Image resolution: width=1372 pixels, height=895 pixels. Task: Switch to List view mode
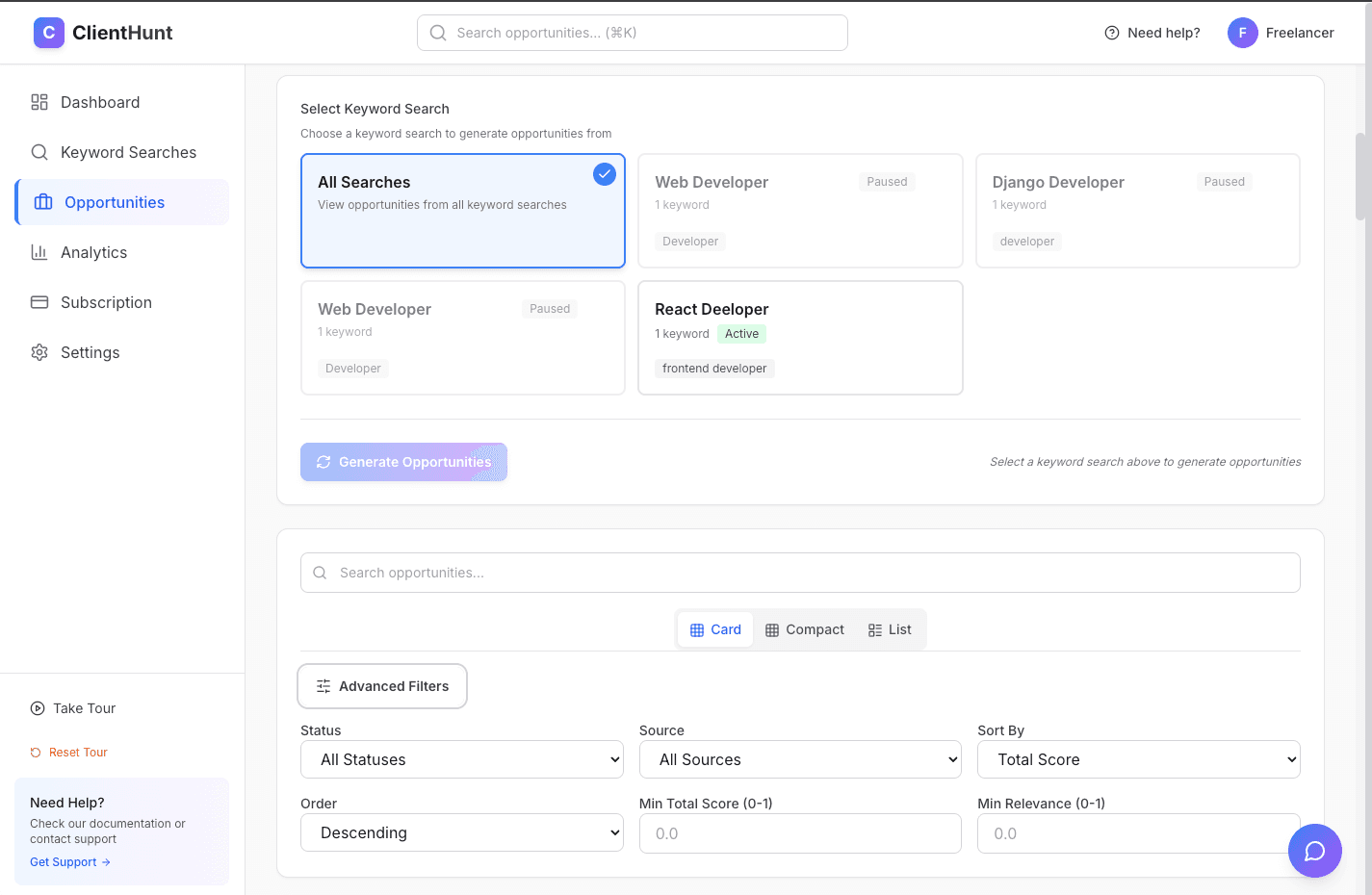(889, 628)
